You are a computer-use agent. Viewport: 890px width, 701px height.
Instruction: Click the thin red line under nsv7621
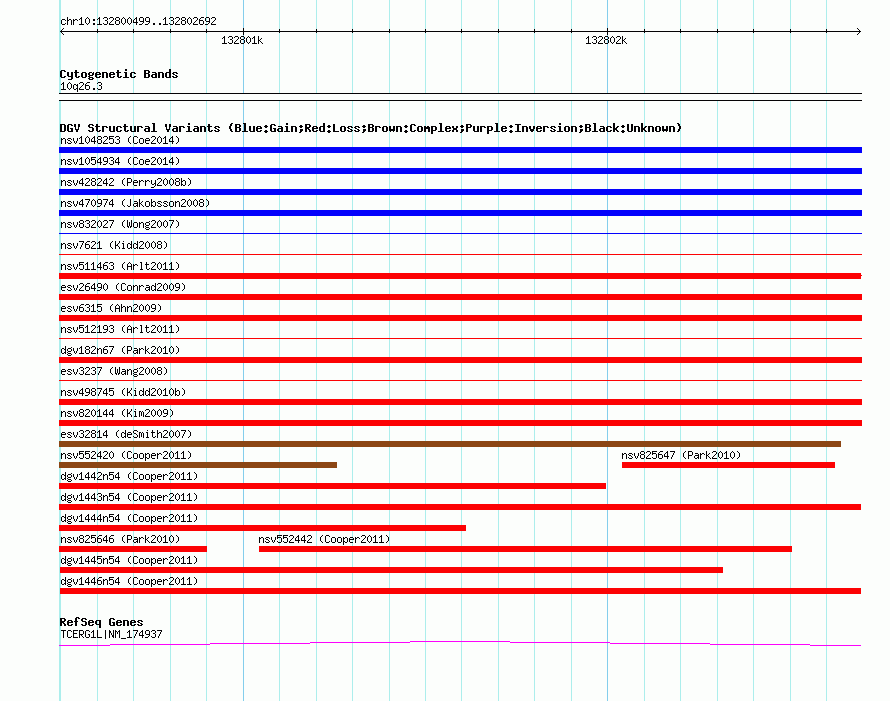pyautogui.click(x=460, y=254)
